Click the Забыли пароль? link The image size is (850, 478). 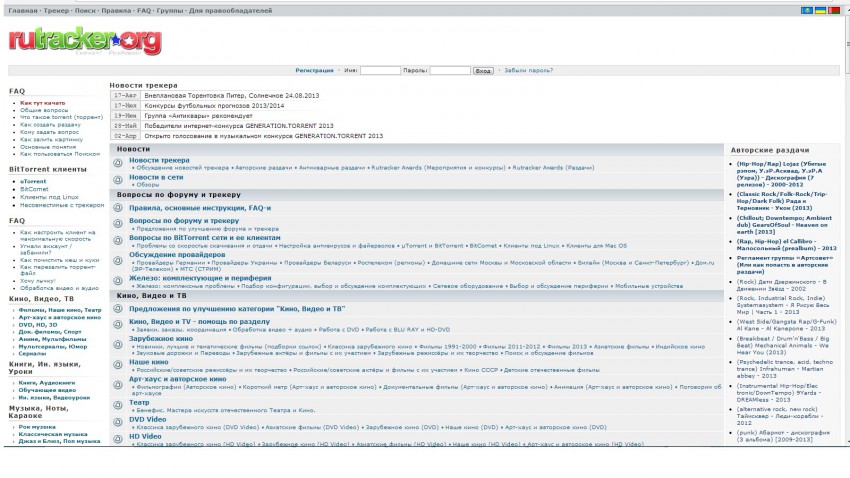tap(529, 71)
